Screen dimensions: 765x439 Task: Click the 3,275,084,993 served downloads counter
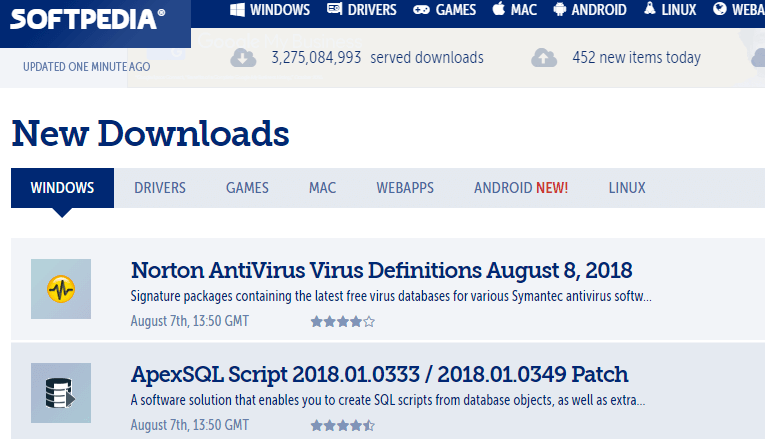tap(377, 58)
